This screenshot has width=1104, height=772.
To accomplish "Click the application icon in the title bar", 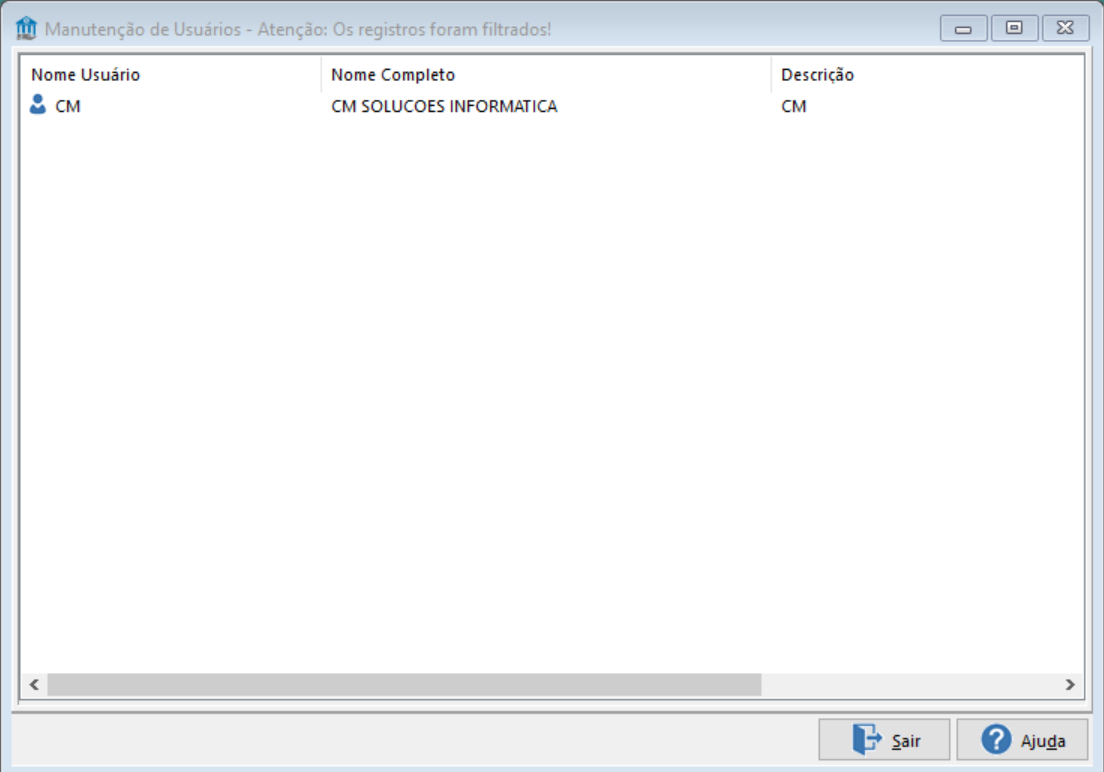I will [x=26, y=29].
